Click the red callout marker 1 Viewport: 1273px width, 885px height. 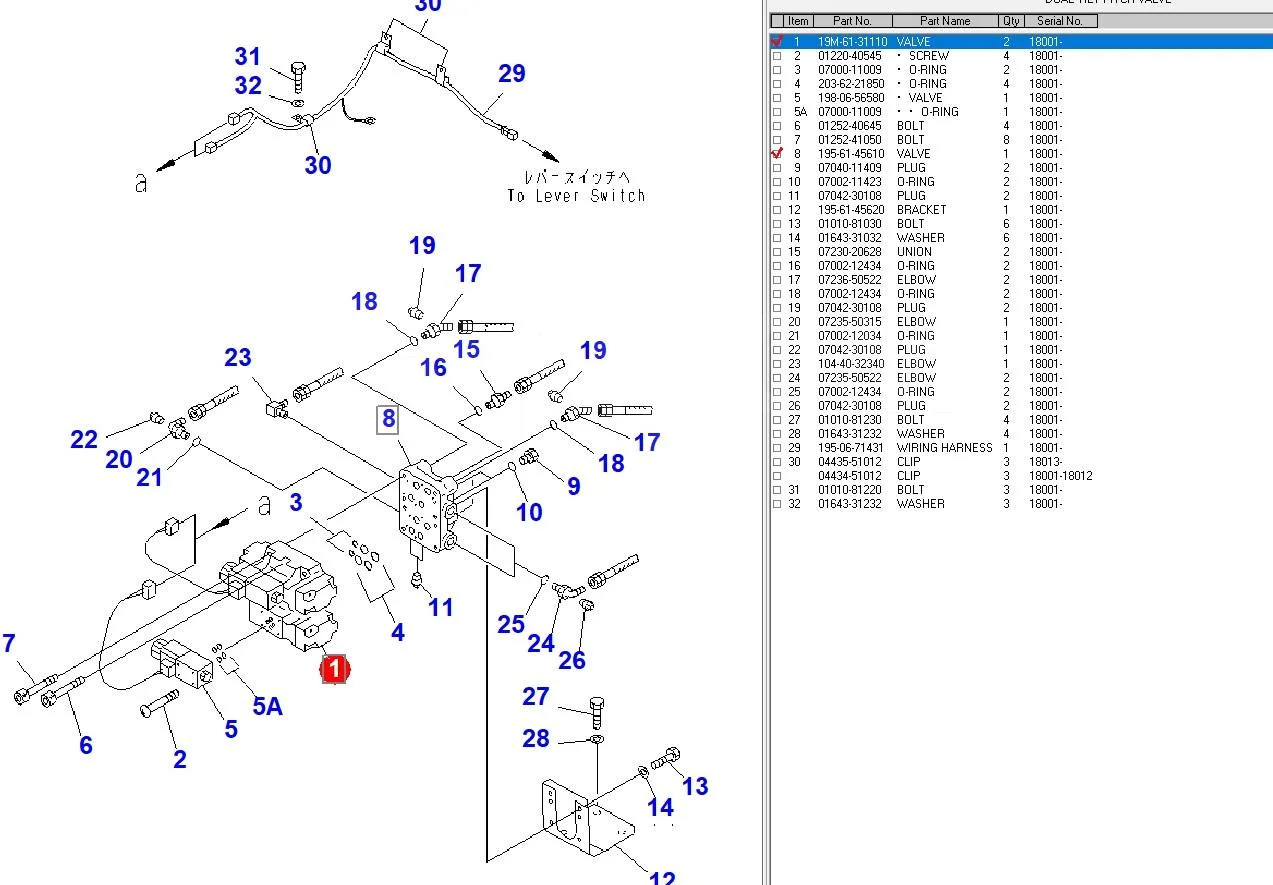(x=334, y=669)
